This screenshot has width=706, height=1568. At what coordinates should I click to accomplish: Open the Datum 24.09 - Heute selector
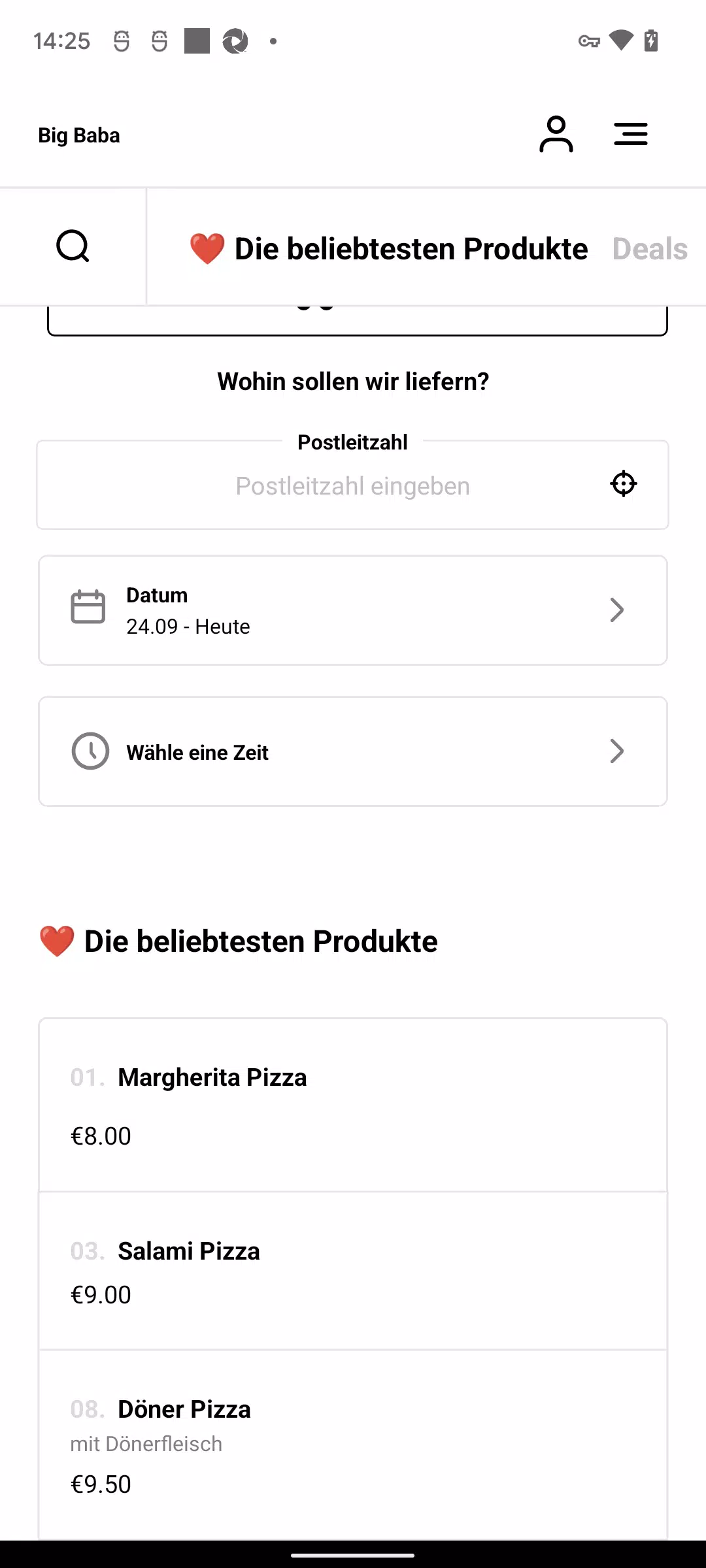tap(353, 610)
